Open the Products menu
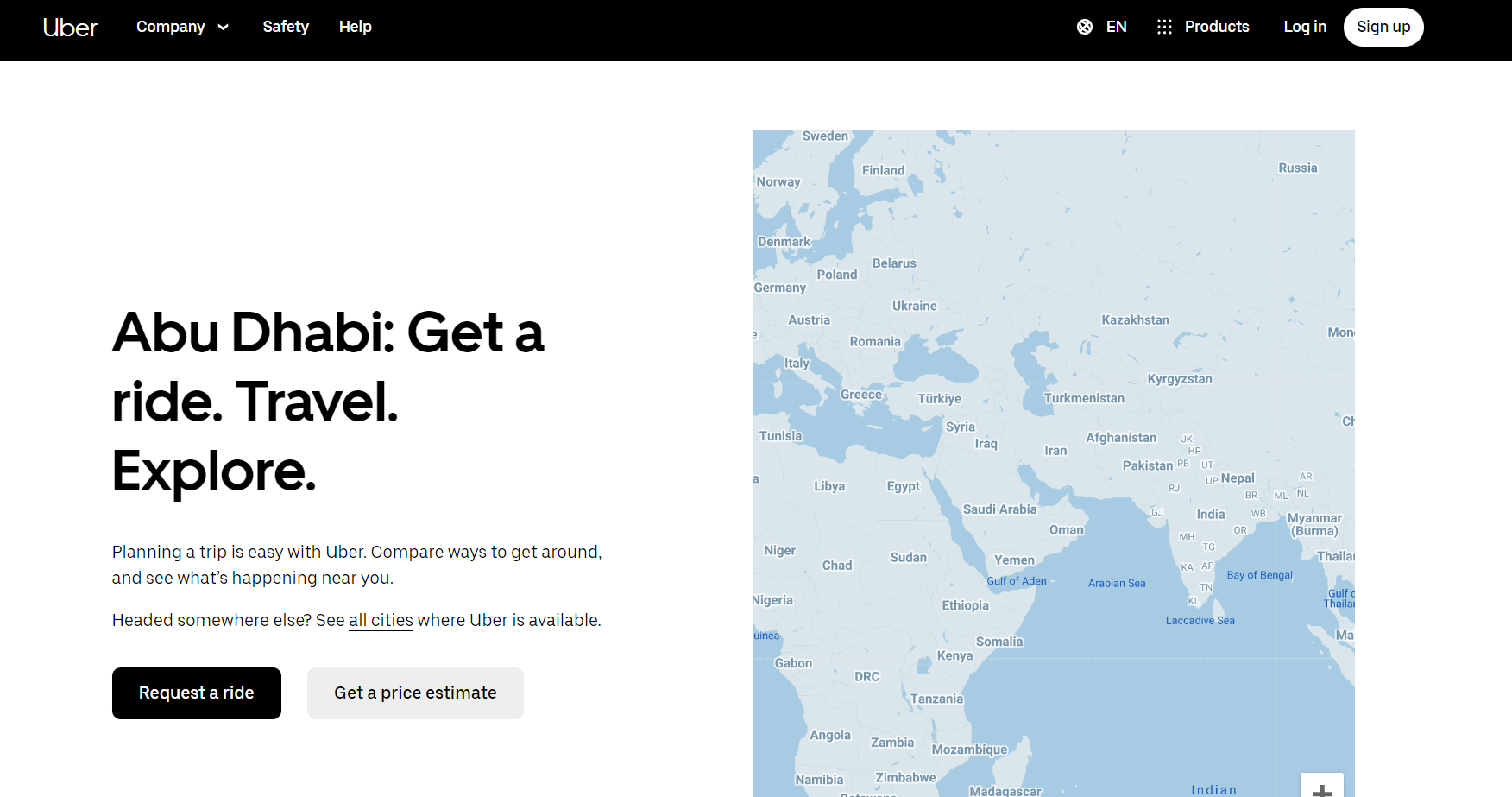 pos(1216,27)
